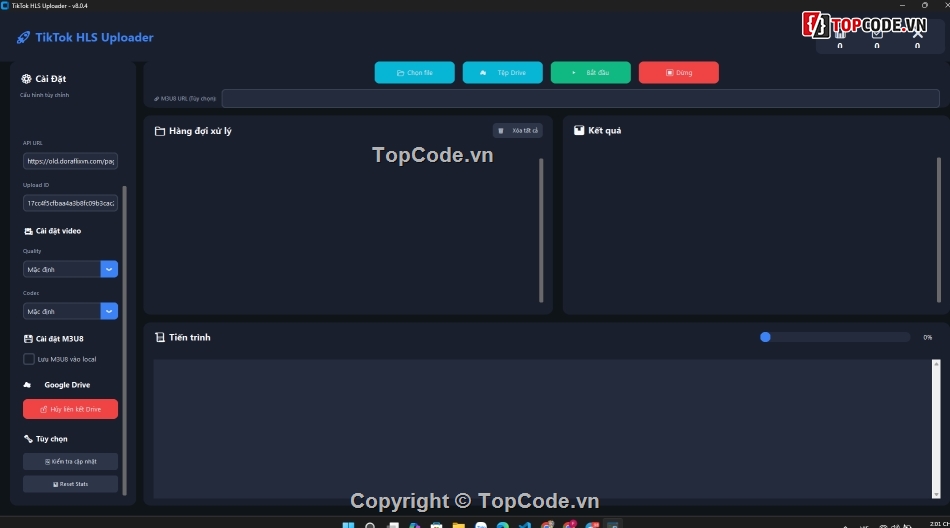The height and width of the screenshot is (528, 950).
Task: Open Microsoft Edge from the taskbar
Action: (x=503, y=525)
